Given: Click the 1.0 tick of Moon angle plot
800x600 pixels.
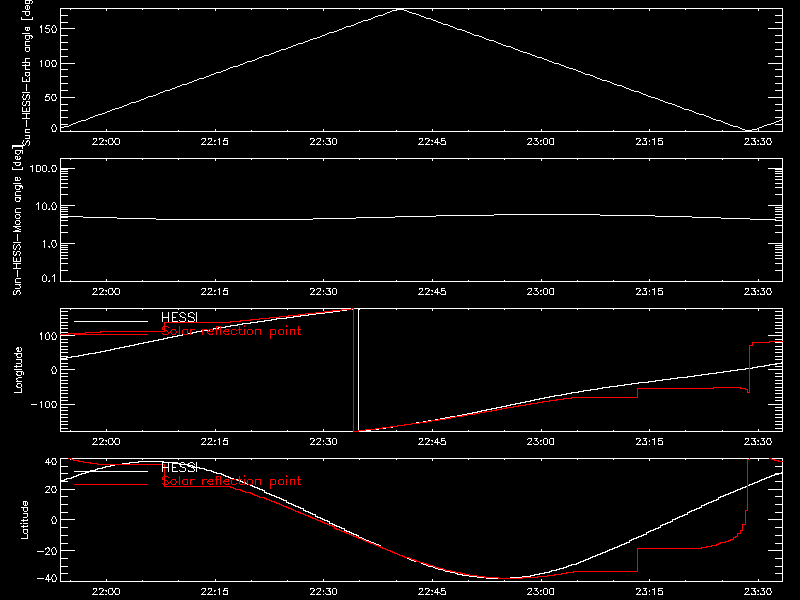Looking at the screenshot, I should [x=49, y=244].
